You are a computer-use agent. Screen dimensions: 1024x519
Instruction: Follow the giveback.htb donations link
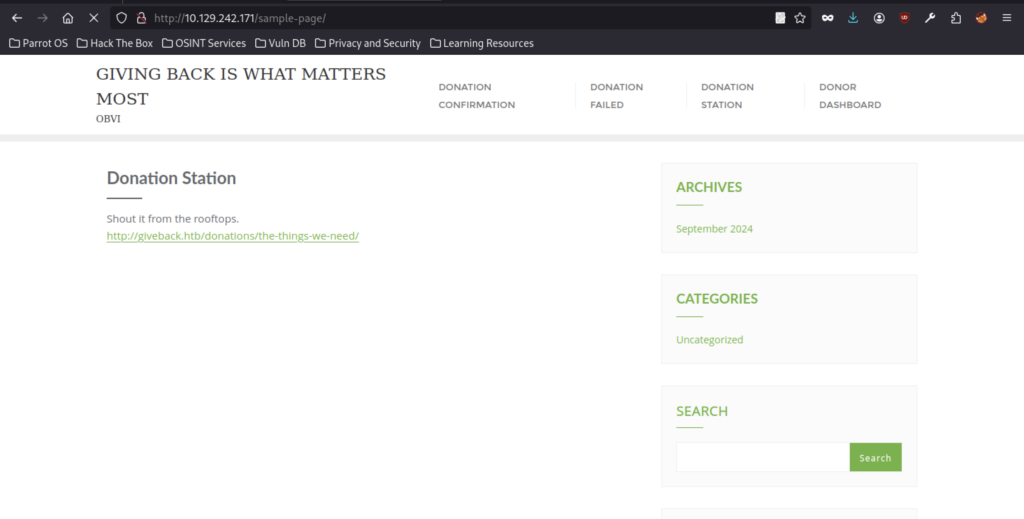click(x=232, y=236)
